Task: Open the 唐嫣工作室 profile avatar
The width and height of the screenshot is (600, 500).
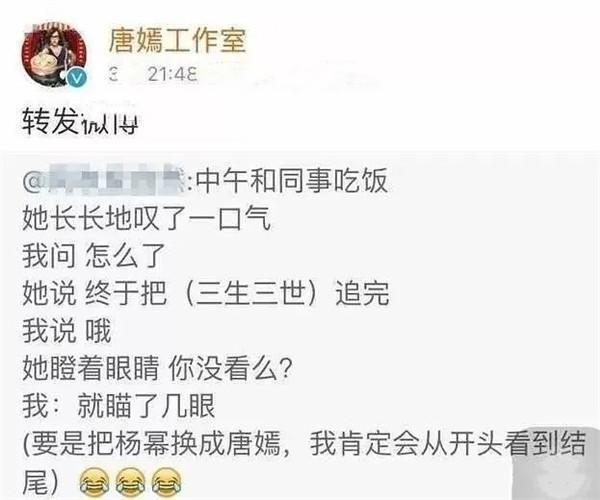Action: pyautogui.click(x=54, y=55)
